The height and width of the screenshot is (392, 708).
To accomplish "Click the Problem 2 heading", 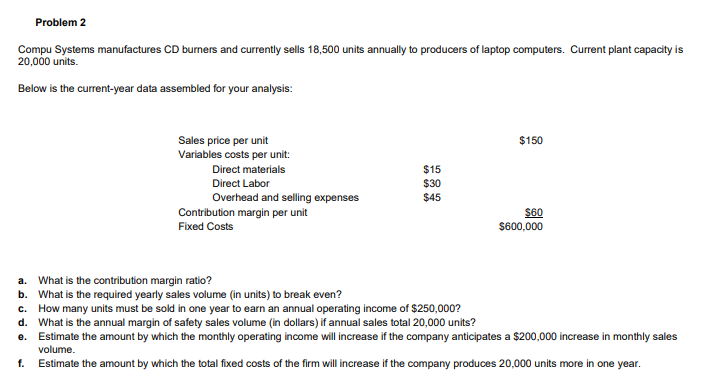I will pyautogui.click(x=61, y=23).
